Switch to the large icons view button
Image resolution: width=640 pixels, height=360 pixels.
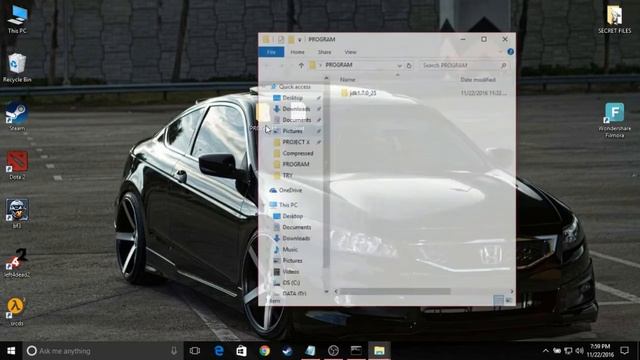click(509, 300)
